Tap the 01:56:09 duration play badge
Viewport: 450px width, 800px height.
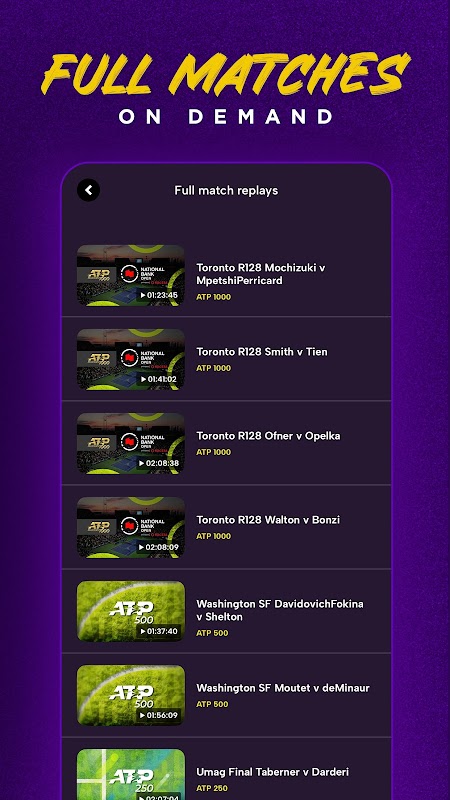[x=159, y=715]
